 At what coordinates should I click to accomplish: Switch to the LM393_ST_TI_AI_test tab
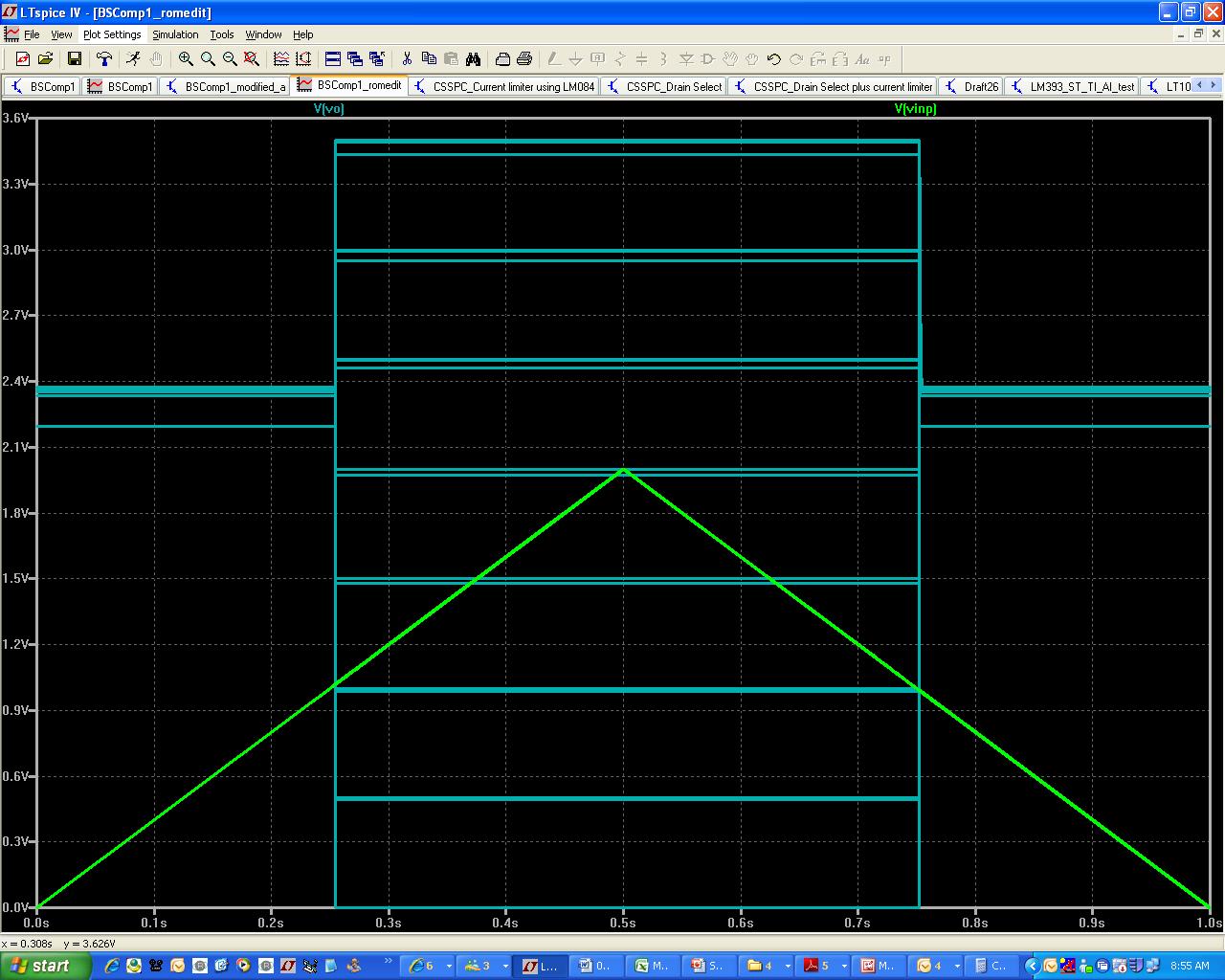coord(1072,86)
